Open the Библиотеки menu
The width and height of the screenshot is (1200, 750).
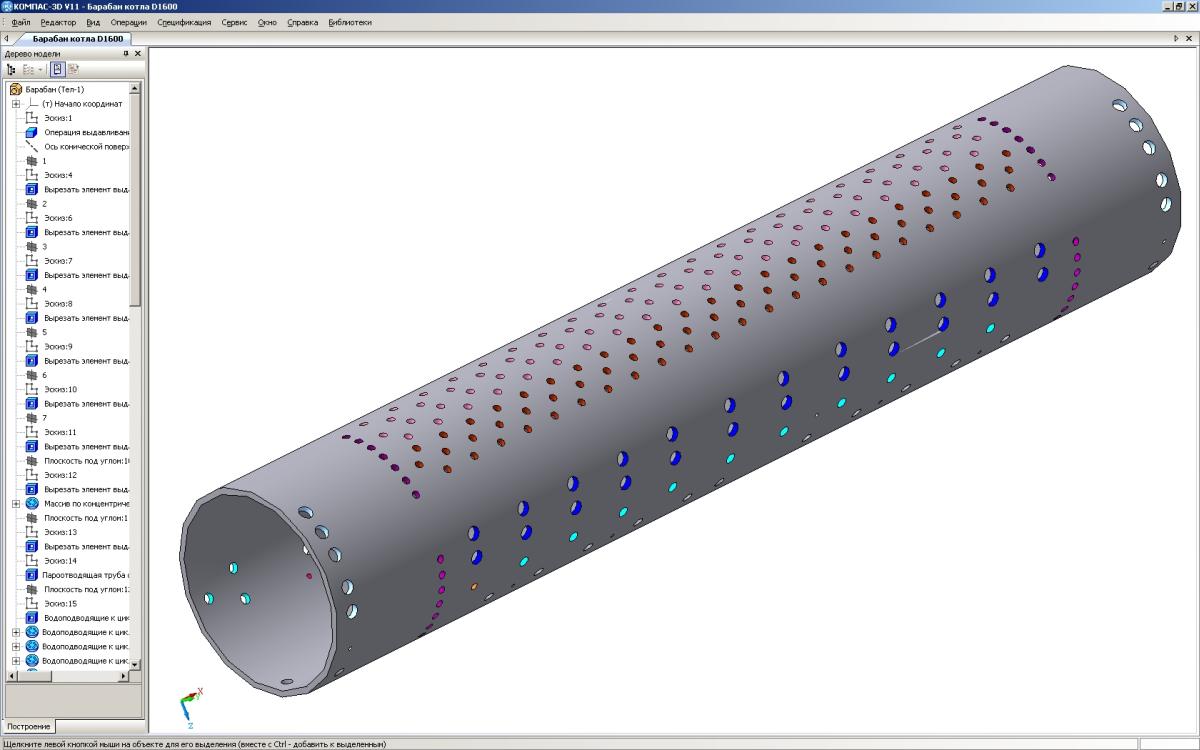(x=350, y=22)
